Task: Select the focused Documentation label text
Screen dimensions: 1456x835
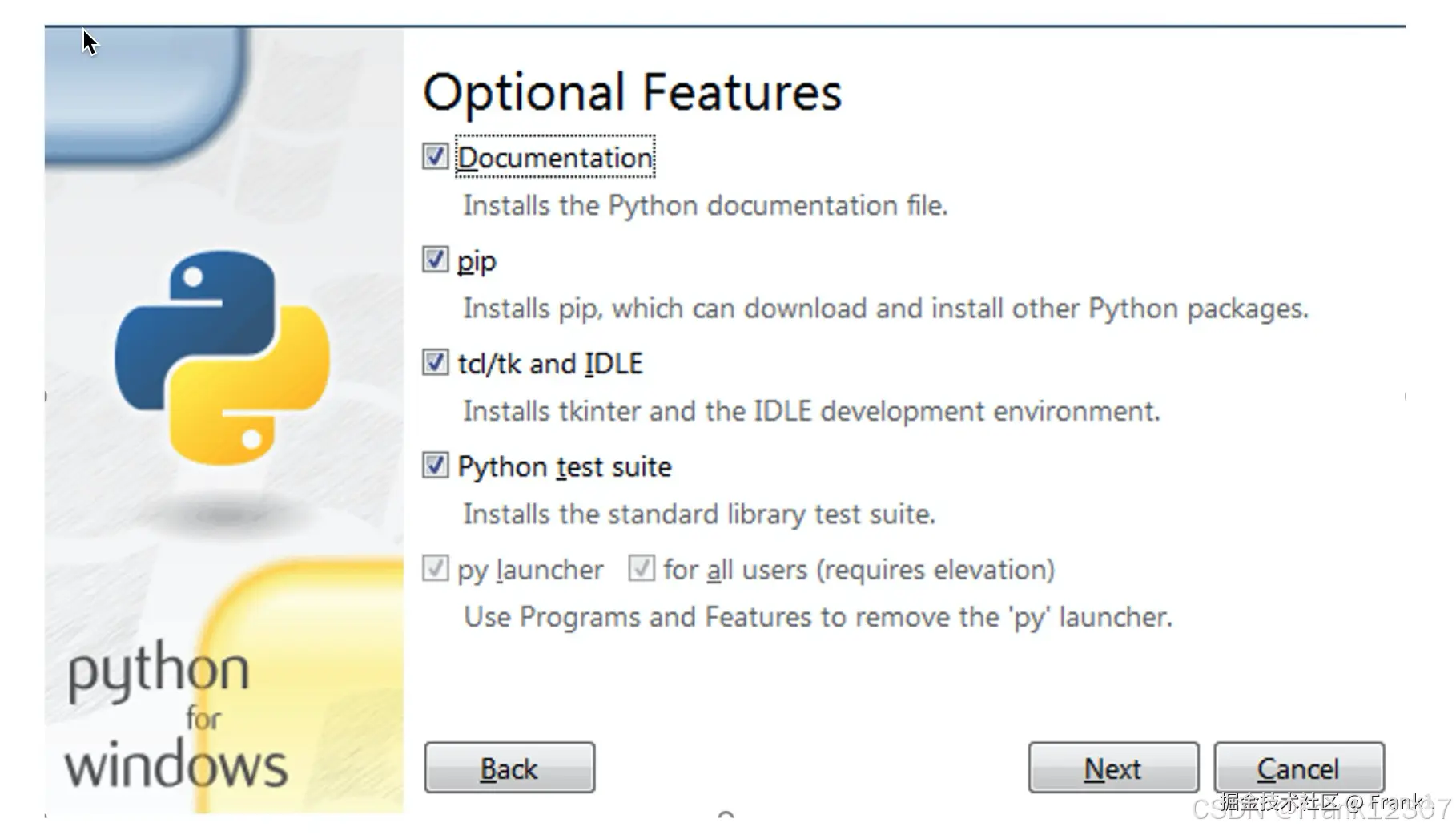Action: (555, 158)
